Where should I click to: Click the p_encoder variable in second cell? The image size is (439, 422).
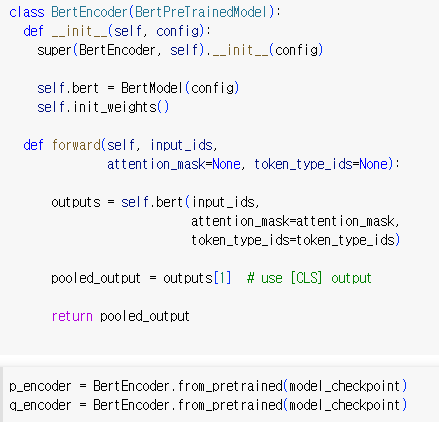tap(40, 387)
